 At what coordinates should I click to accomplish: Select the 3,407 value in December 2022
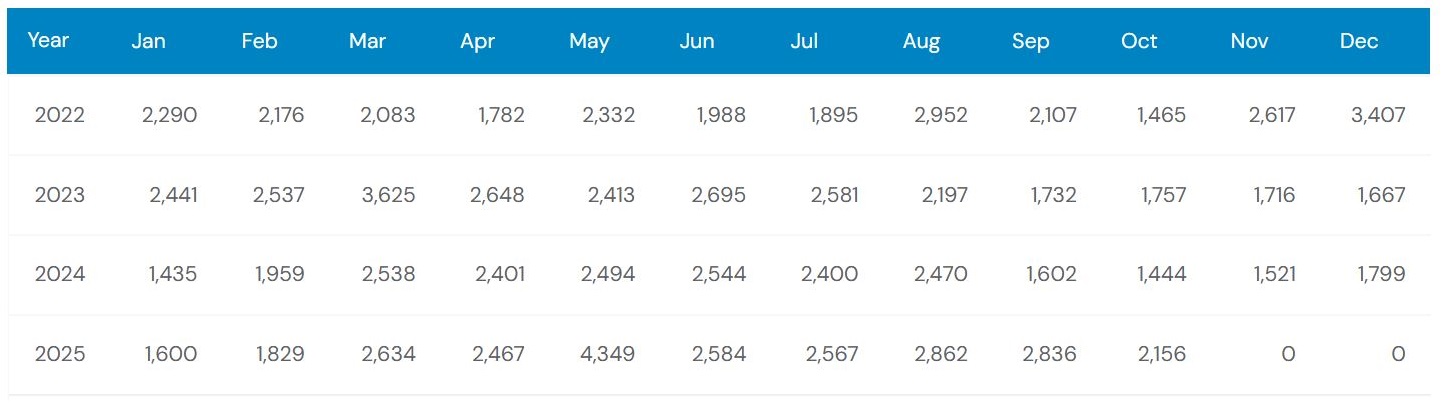[x=1378, y=115]
